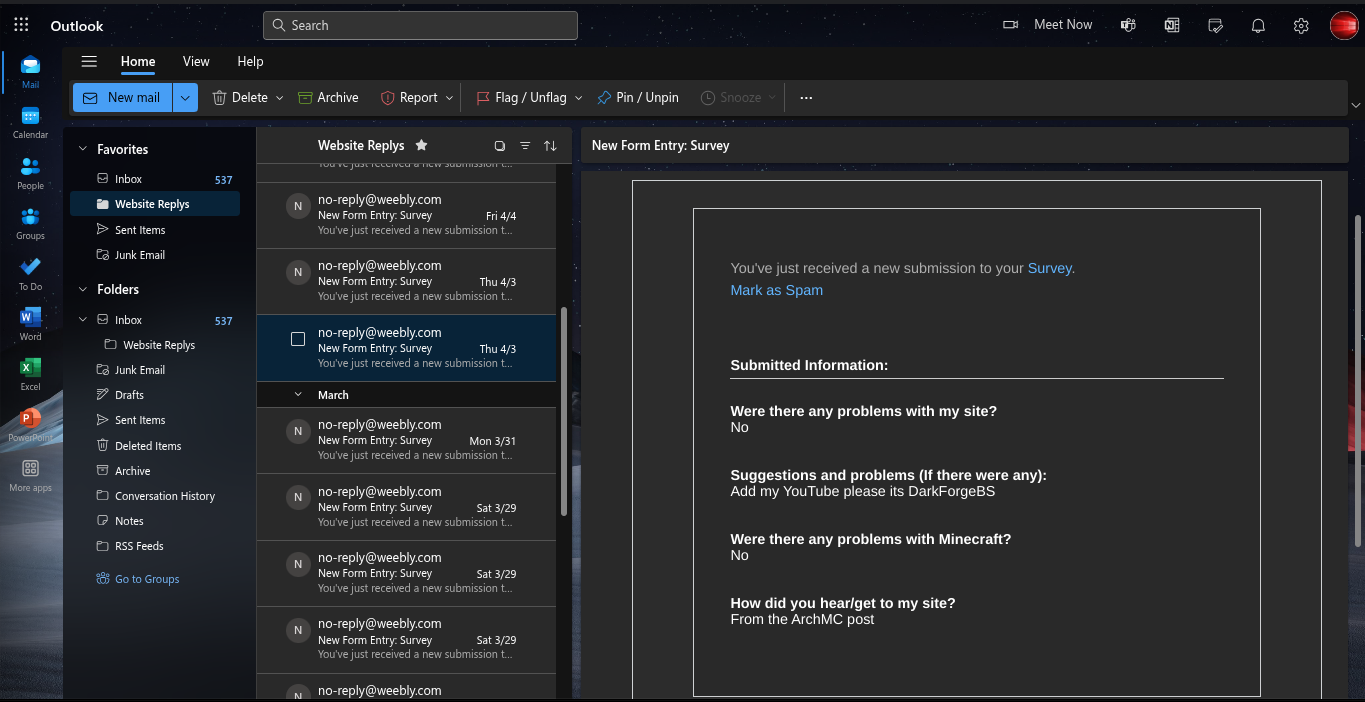Expand the New mail dropdown arrow
This screenshot has height=702, width=1365.
coord(185,97)
